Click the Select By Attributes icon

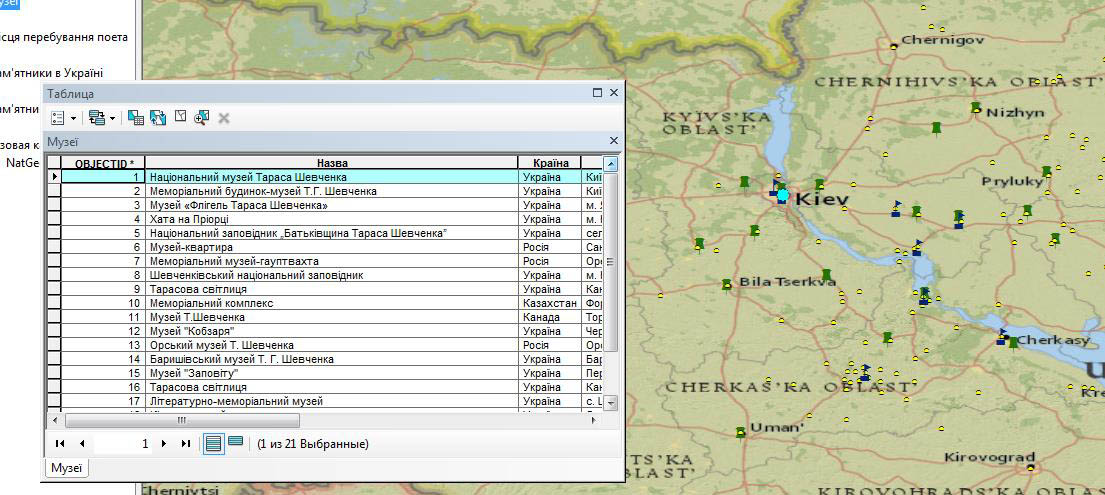[136, 118]
